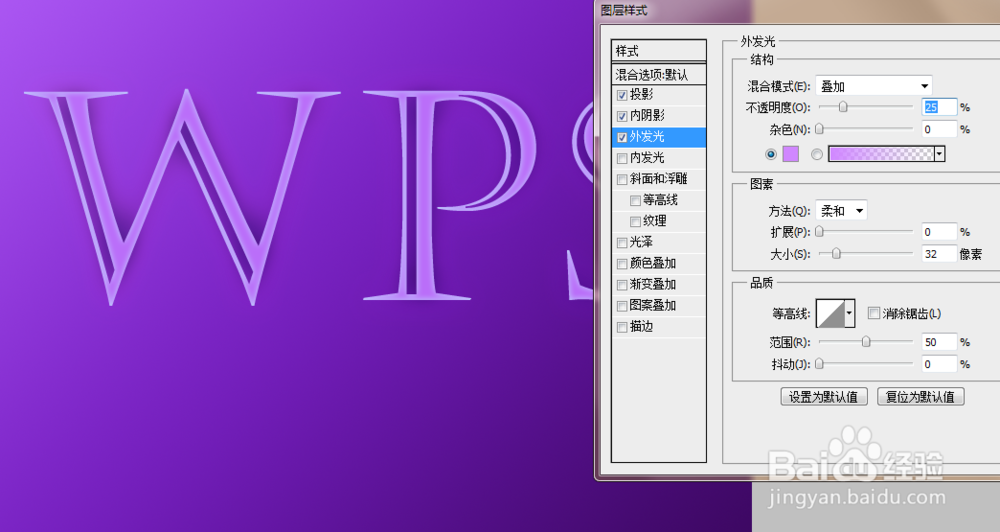
Task: Enable the 内发光 inner glow checkbox
Action: pos(622,159)
